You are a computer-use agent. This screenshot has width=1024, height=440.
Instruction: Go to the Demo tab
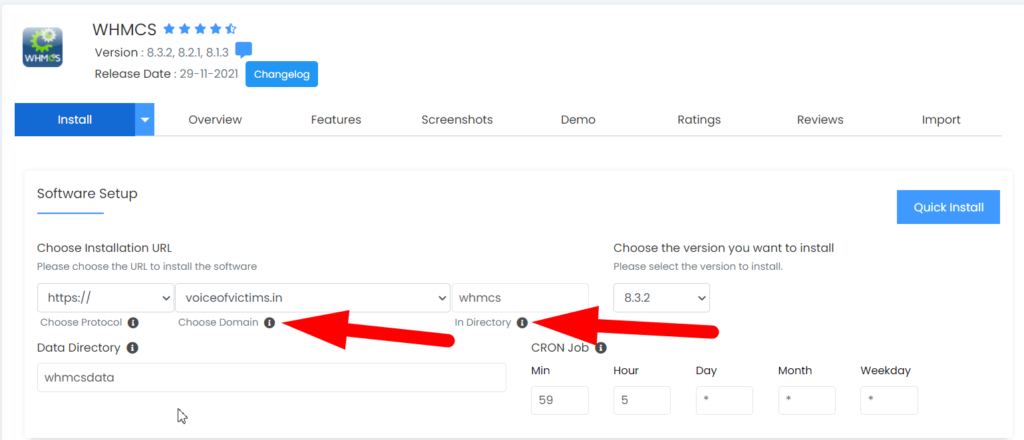pyautogui.click(x=578, y=119)
